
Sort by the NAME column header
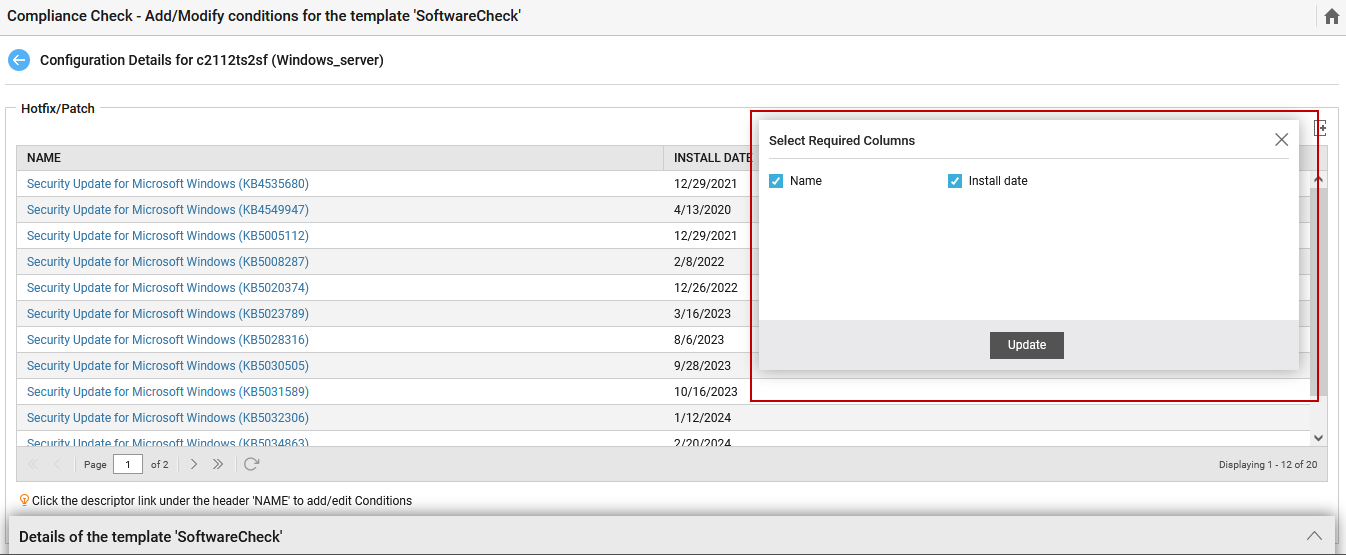(340, 158)
